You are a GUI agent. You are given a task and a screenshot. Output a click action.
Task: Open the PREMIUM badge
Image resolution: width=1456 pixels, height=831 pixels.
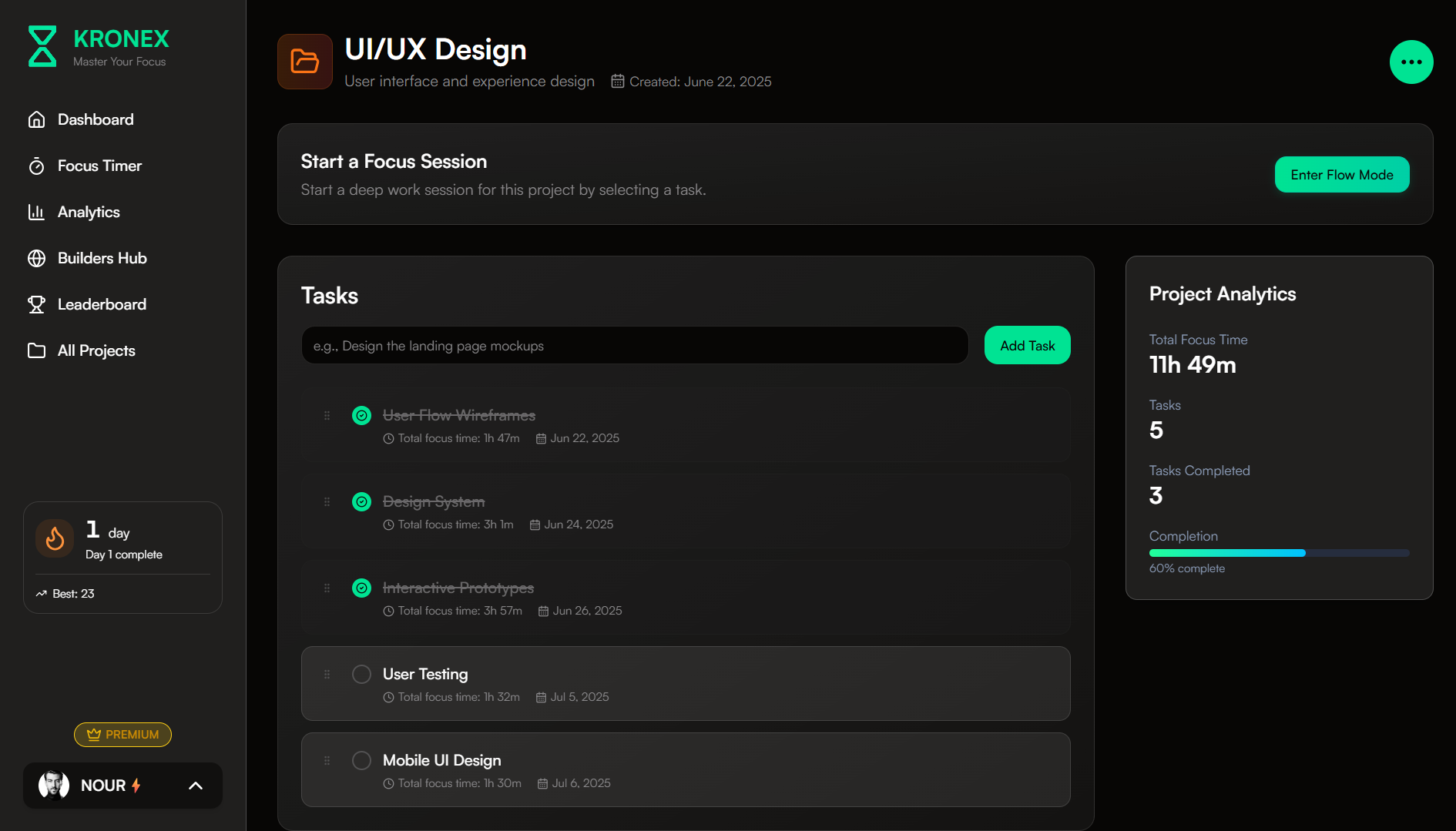[122, 735]
